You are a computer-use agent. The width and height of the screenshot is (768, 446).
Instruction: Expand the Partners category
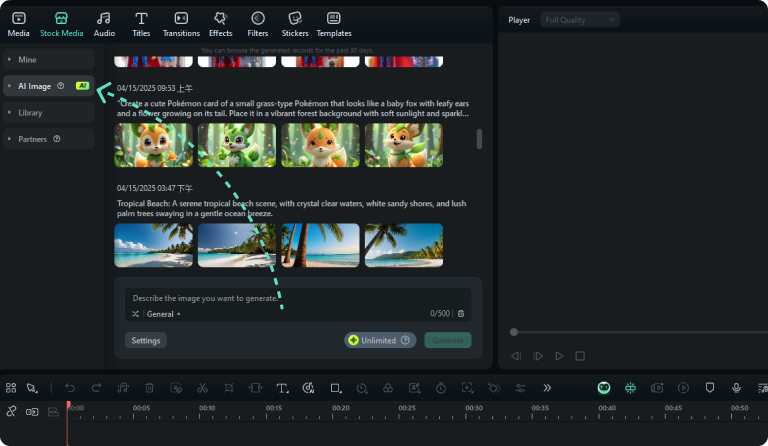pyautogui.click(x=48, y=139)
